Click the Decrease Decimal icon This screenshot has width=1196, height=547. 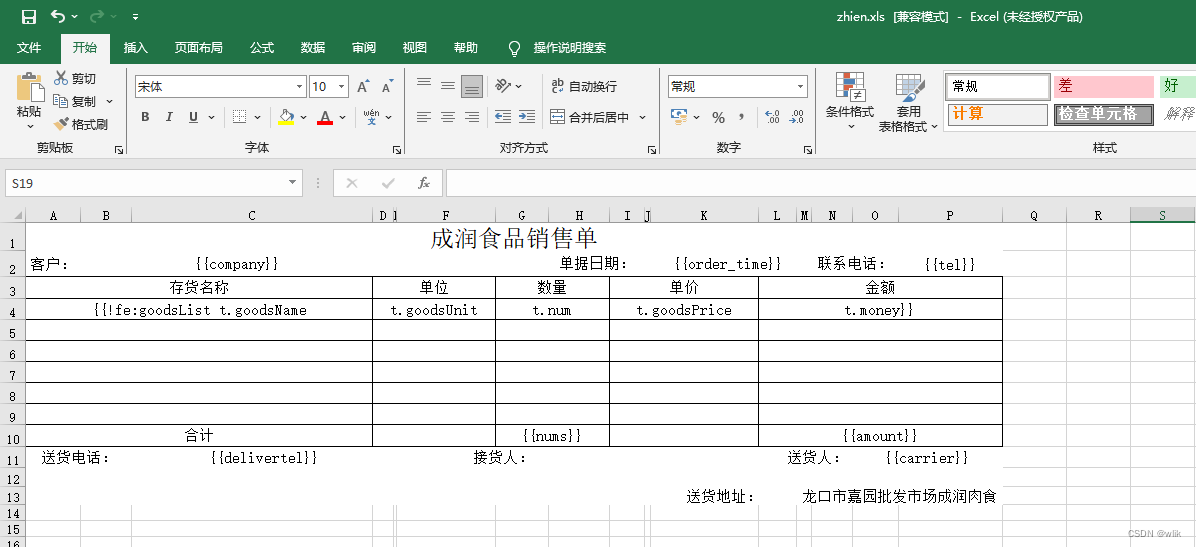click(x=797, y=117)
